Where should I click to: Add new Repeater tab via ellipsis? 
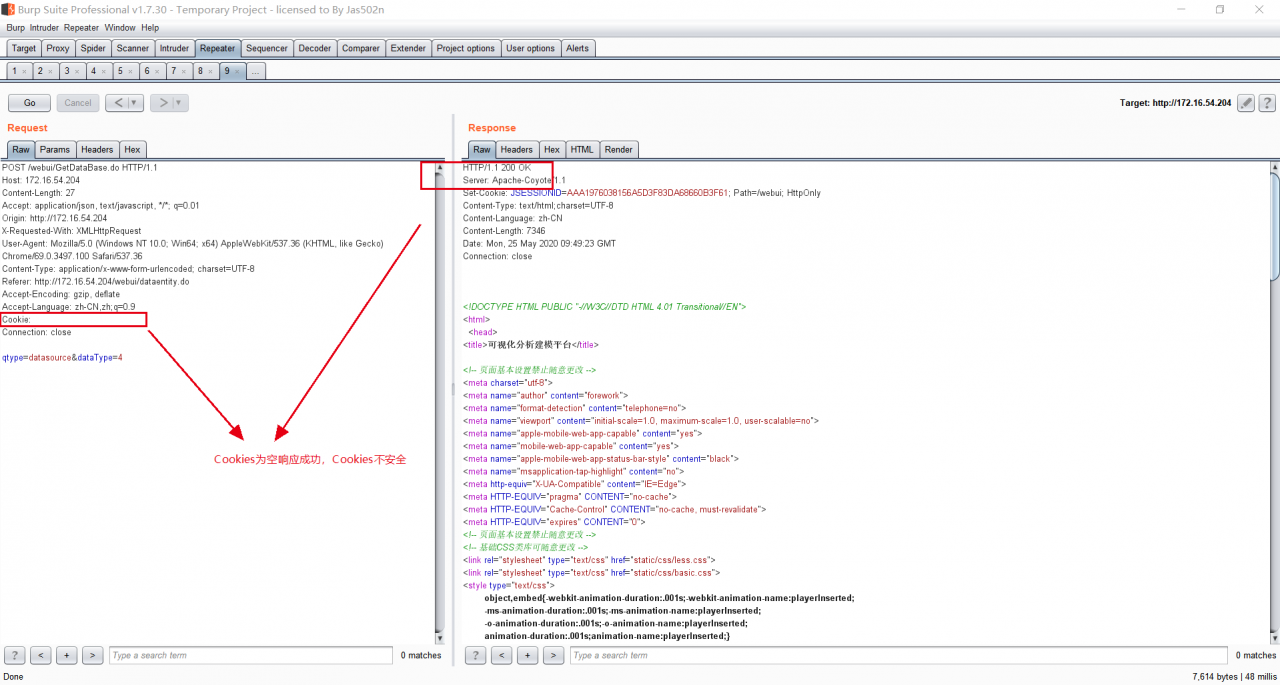[x=256, y=71]
